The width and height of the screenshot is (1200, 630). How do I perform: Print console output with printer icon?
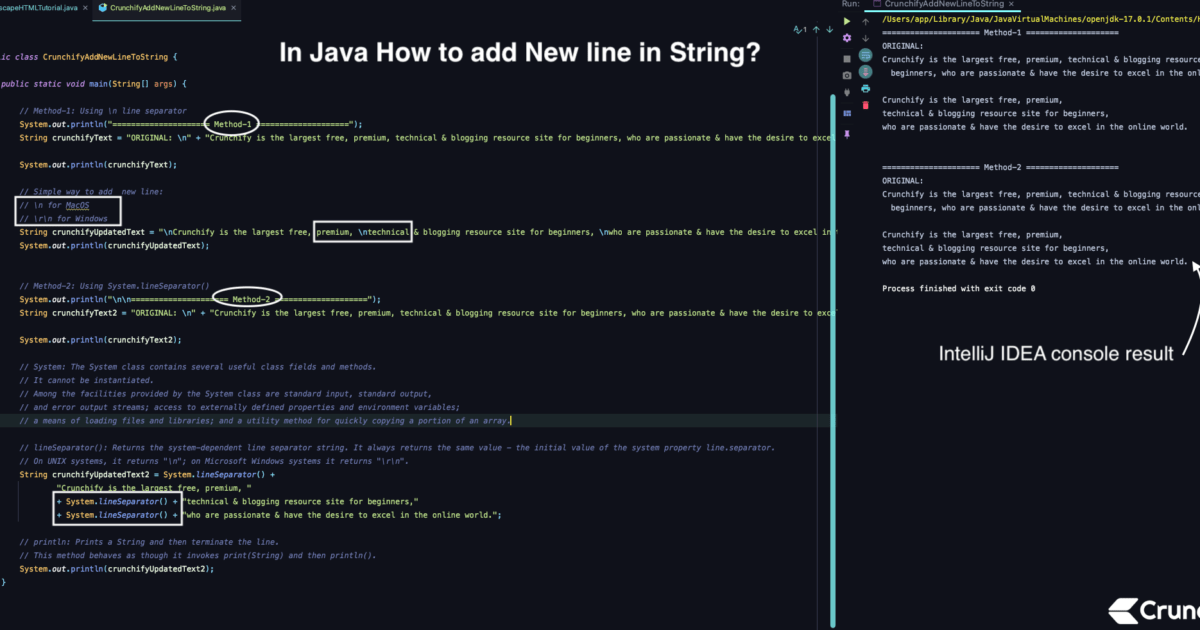(x=865, y=88)
